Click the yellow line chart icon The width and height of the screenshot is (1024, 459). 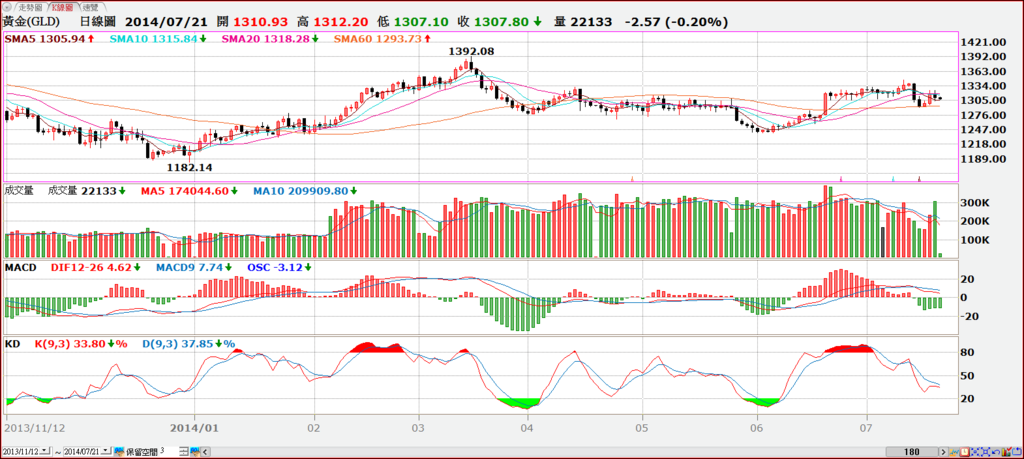954,452
